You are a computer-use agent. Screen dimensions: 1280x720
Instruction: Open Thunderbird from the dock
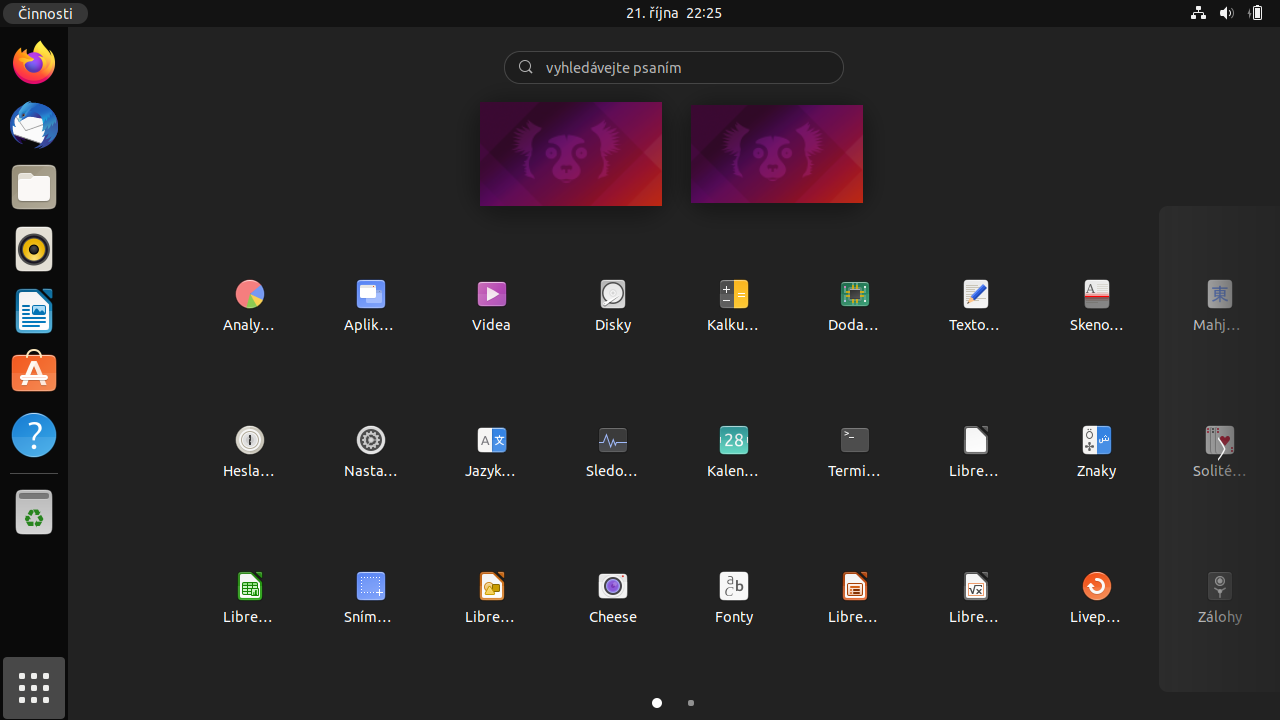click(34, 125)
